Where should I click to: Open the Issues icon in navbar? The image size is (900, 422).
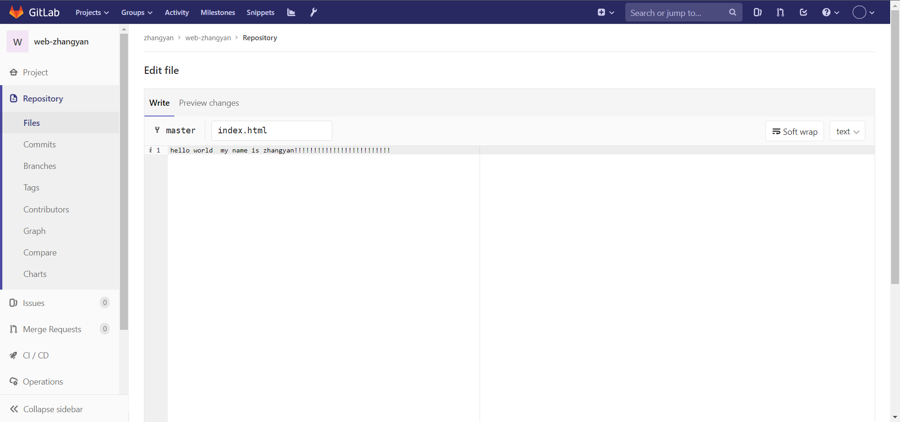point(757,13)
